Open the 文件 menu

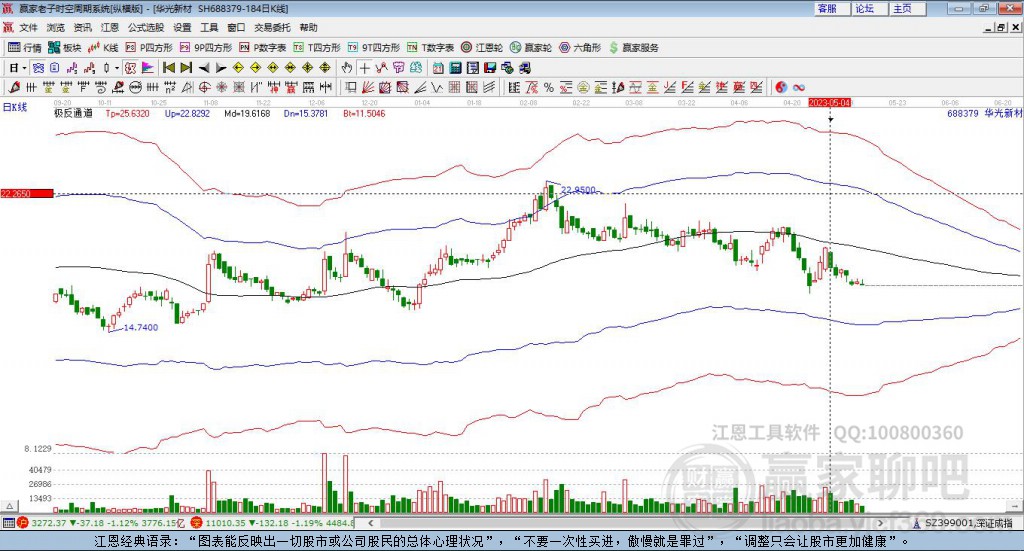(28, 28)
